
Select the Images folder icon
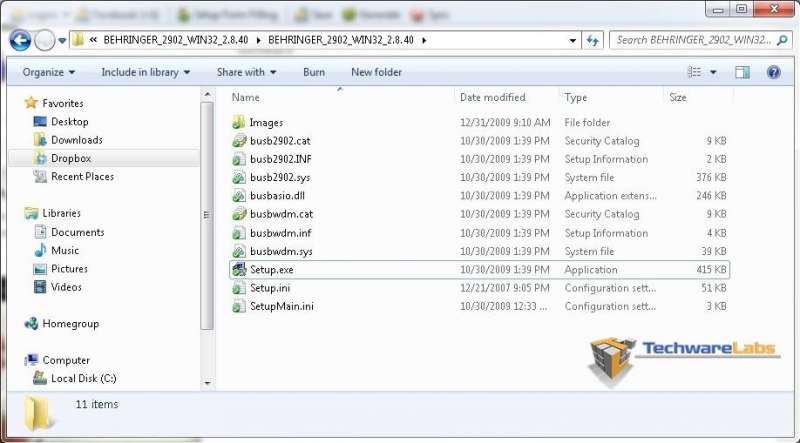[239, 122]
